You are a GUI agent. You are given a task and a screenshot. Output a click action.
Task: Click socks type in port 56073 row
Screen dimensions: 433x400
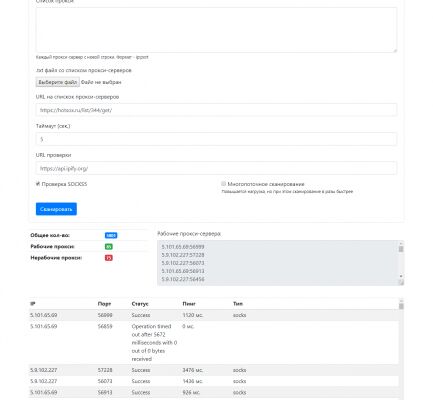(239, 381)
